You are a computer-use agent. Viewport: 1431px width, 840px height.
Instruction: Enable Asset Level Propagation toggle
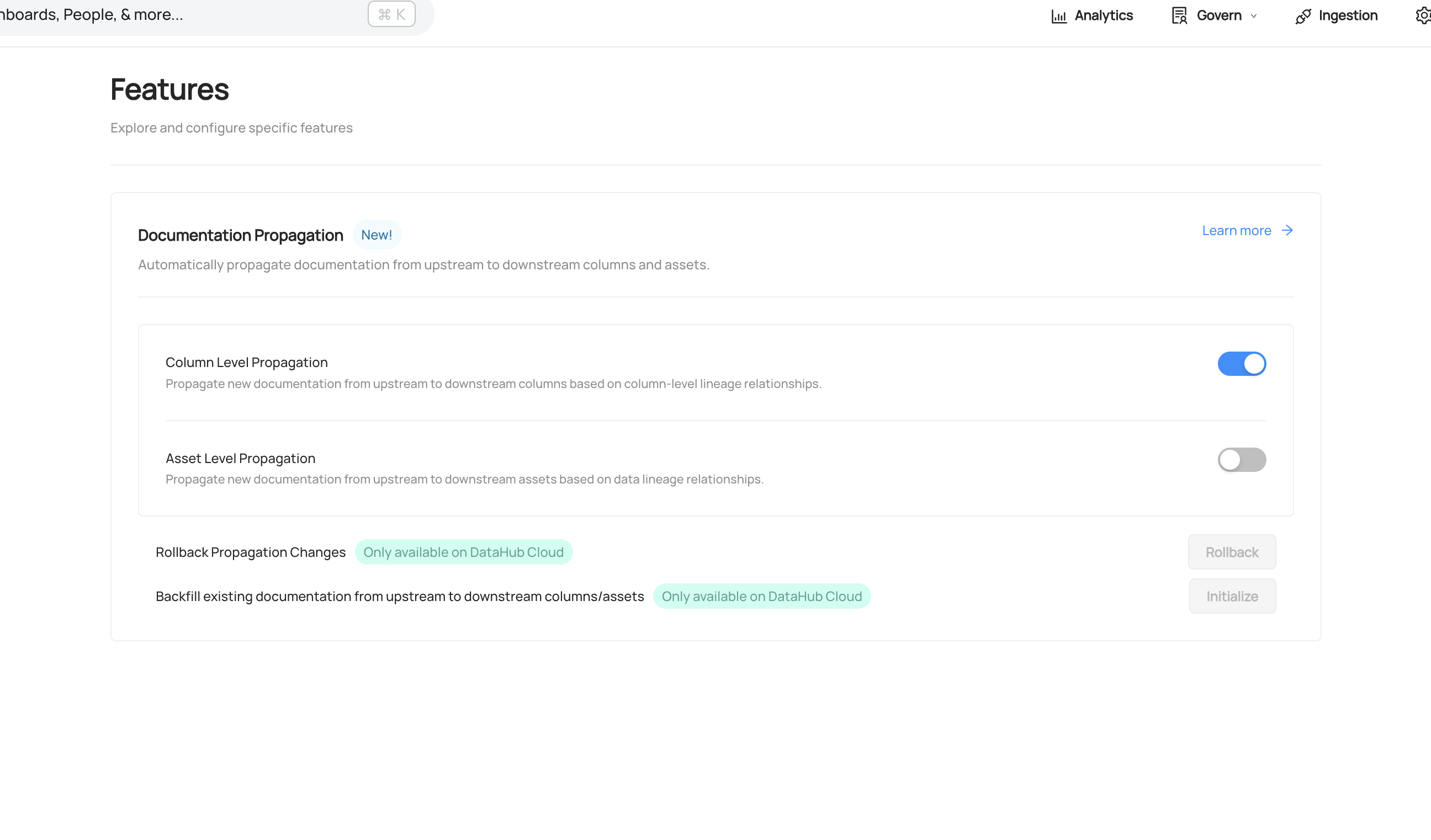point(1241,460)
